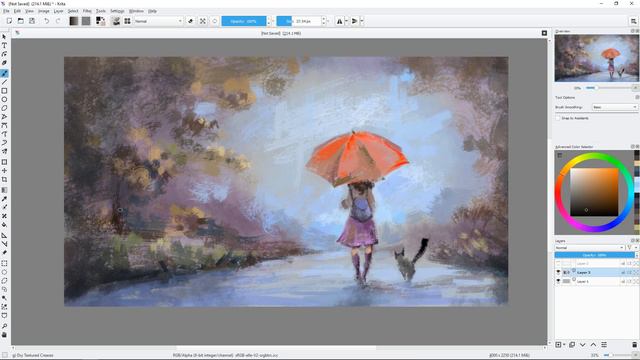Select the Color Picker eyedropper tool

tap(4, 199)
